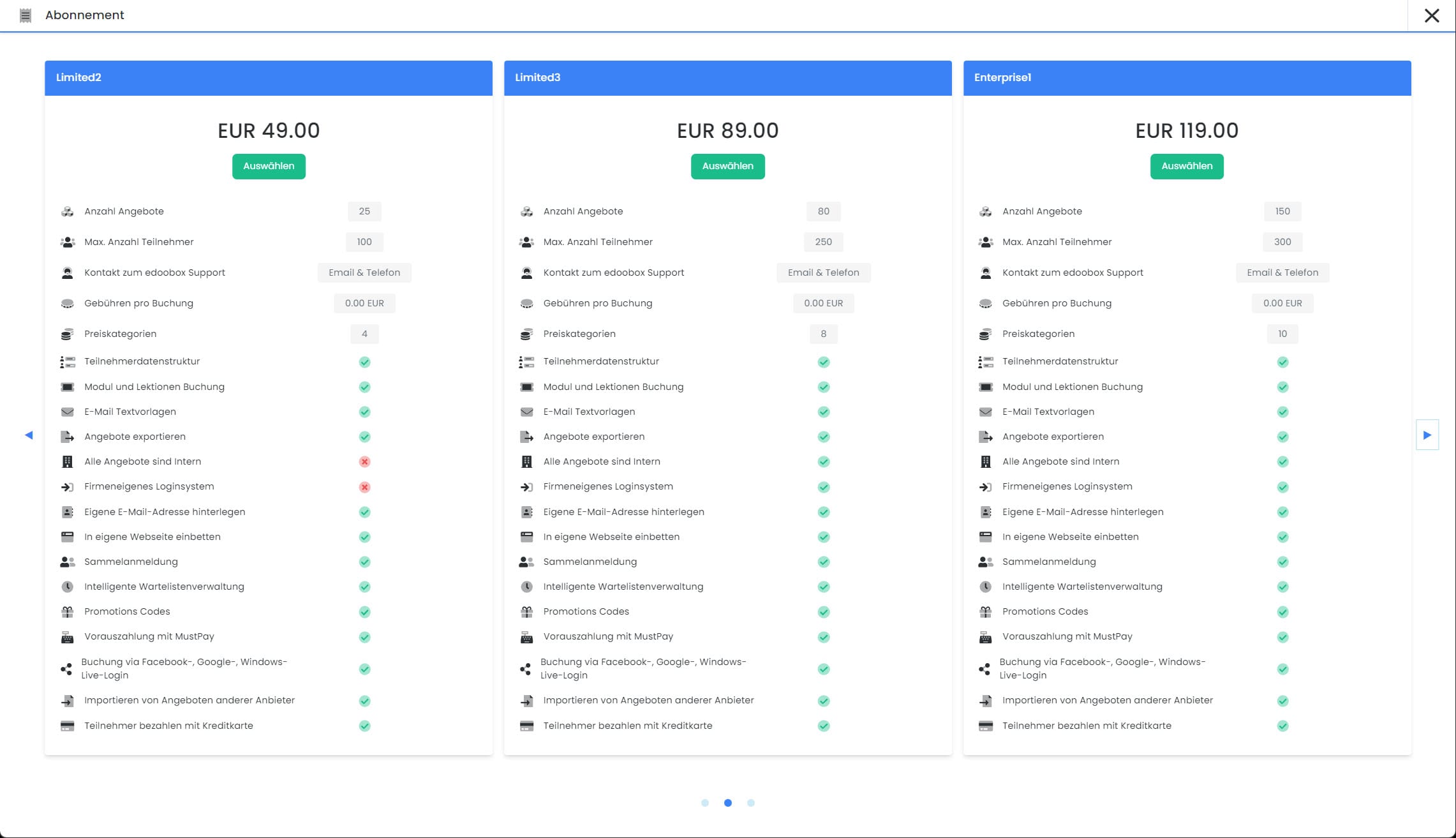Click the Gebühren pro Buchung coin icon in Enterprise1
1456x838 pixels.
pos(986,303)
